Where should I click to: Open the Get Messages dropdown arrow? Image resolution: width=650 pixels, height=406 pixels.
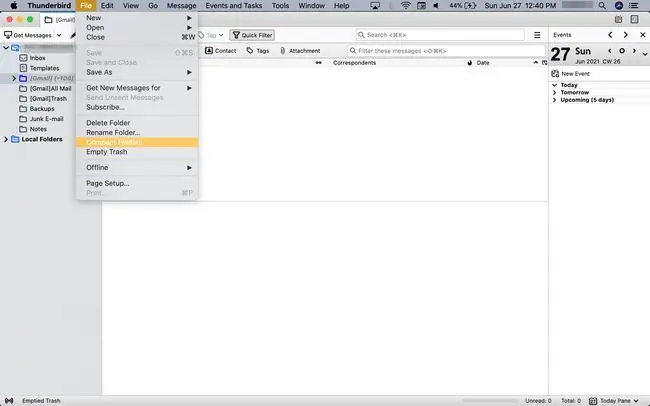[59, 35]
